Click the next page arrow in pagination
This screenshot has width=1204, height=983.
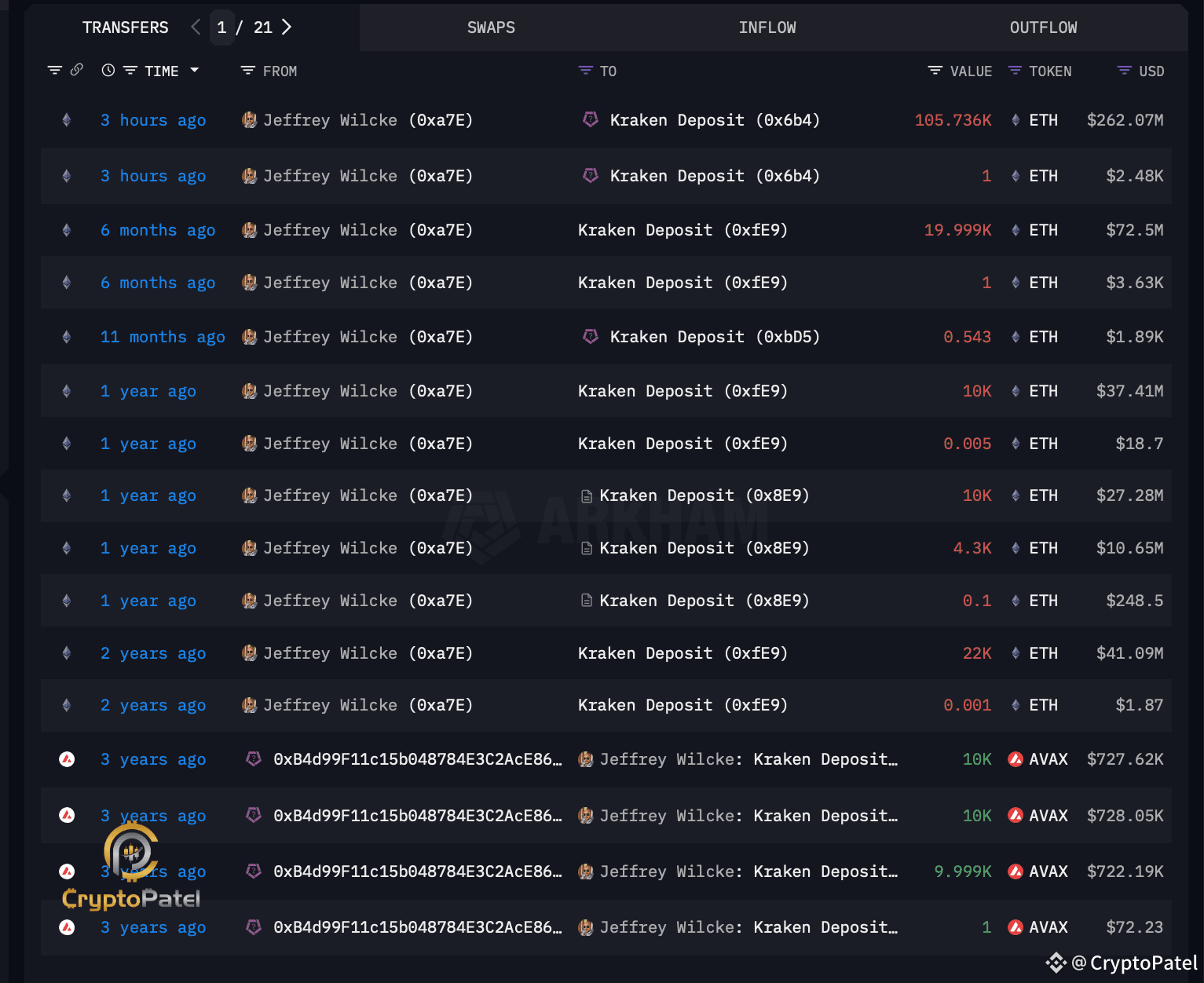pyautogui.click(x=287, y=26)
